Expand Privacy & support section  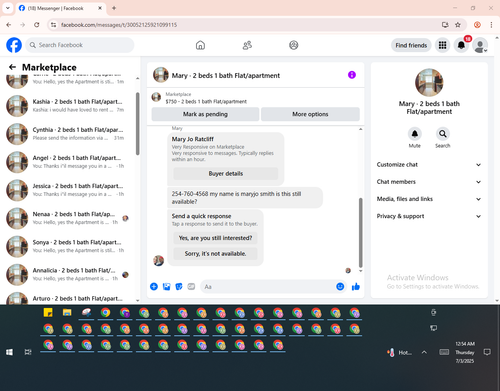429,216
